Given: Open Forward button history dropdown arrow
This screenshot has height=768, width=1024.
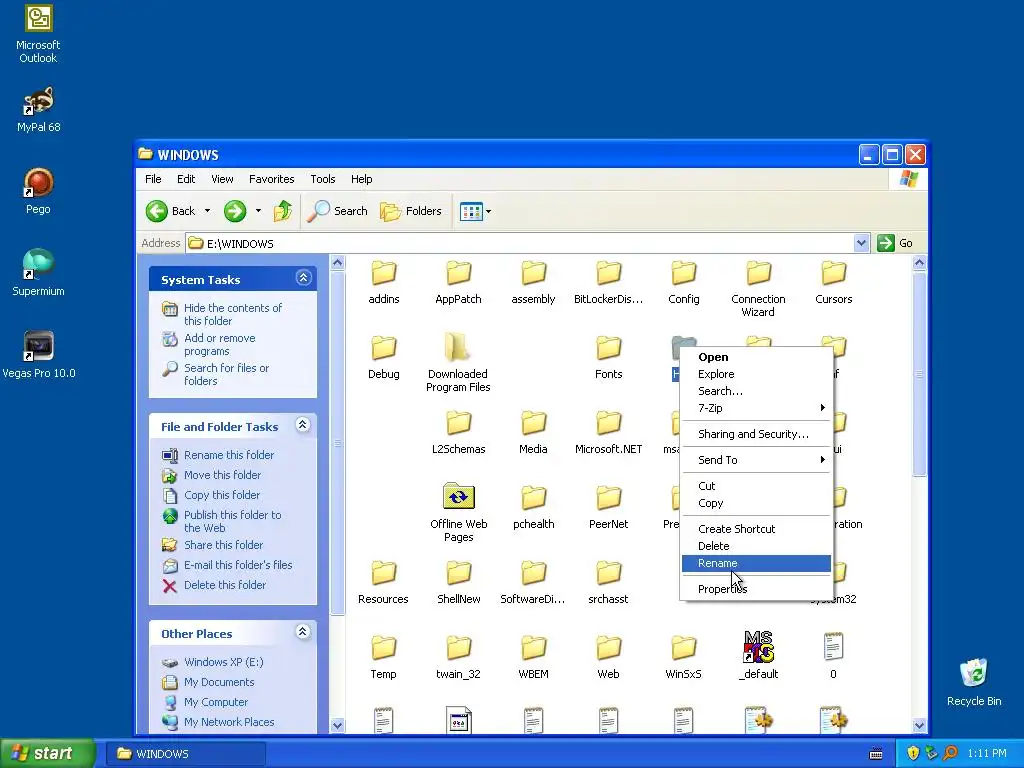Looking at the screenshot, I should (x=258, y=211).
